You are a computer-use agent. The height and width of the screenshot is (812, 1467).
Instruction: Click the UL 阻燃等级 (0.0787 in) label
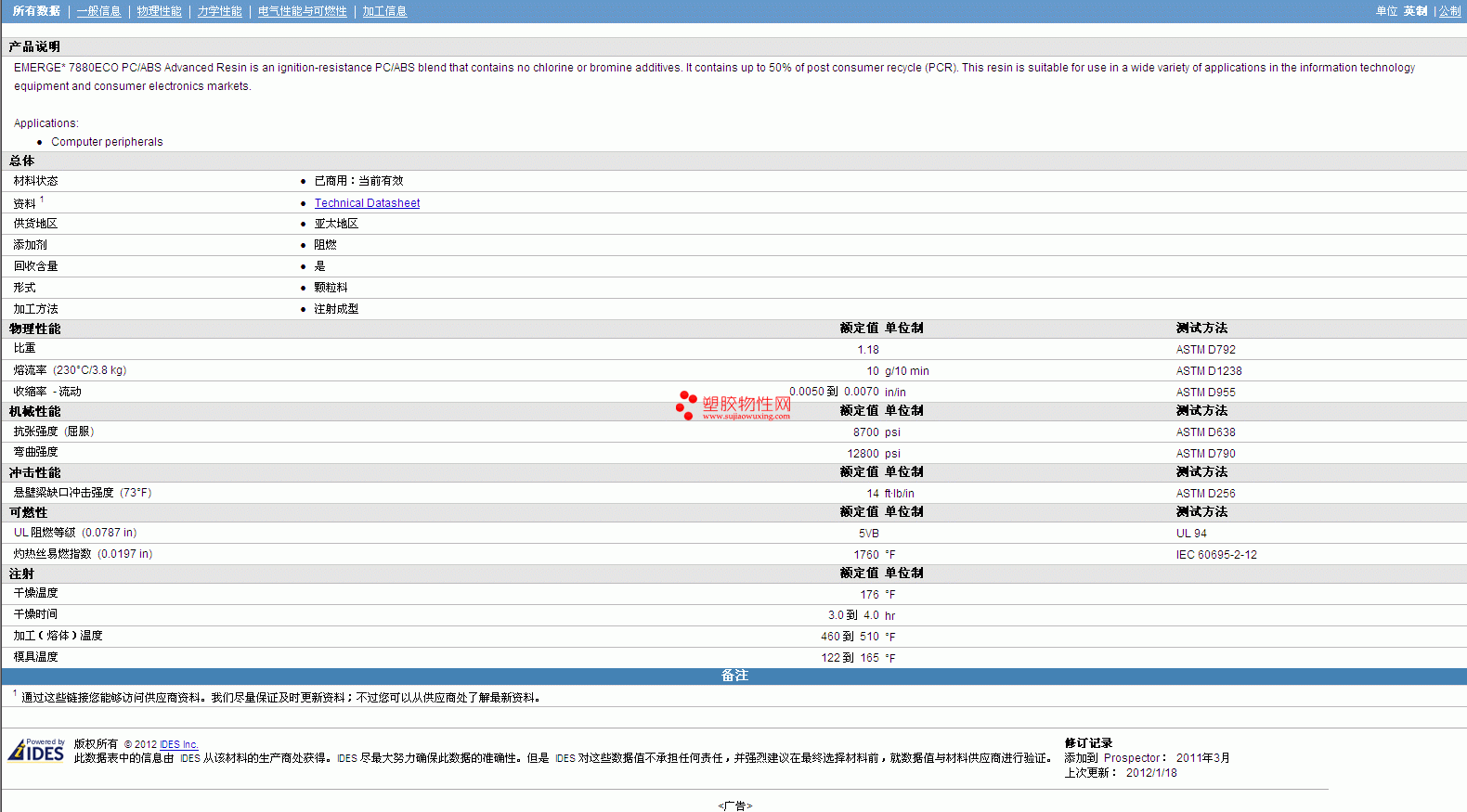(75, 533)
